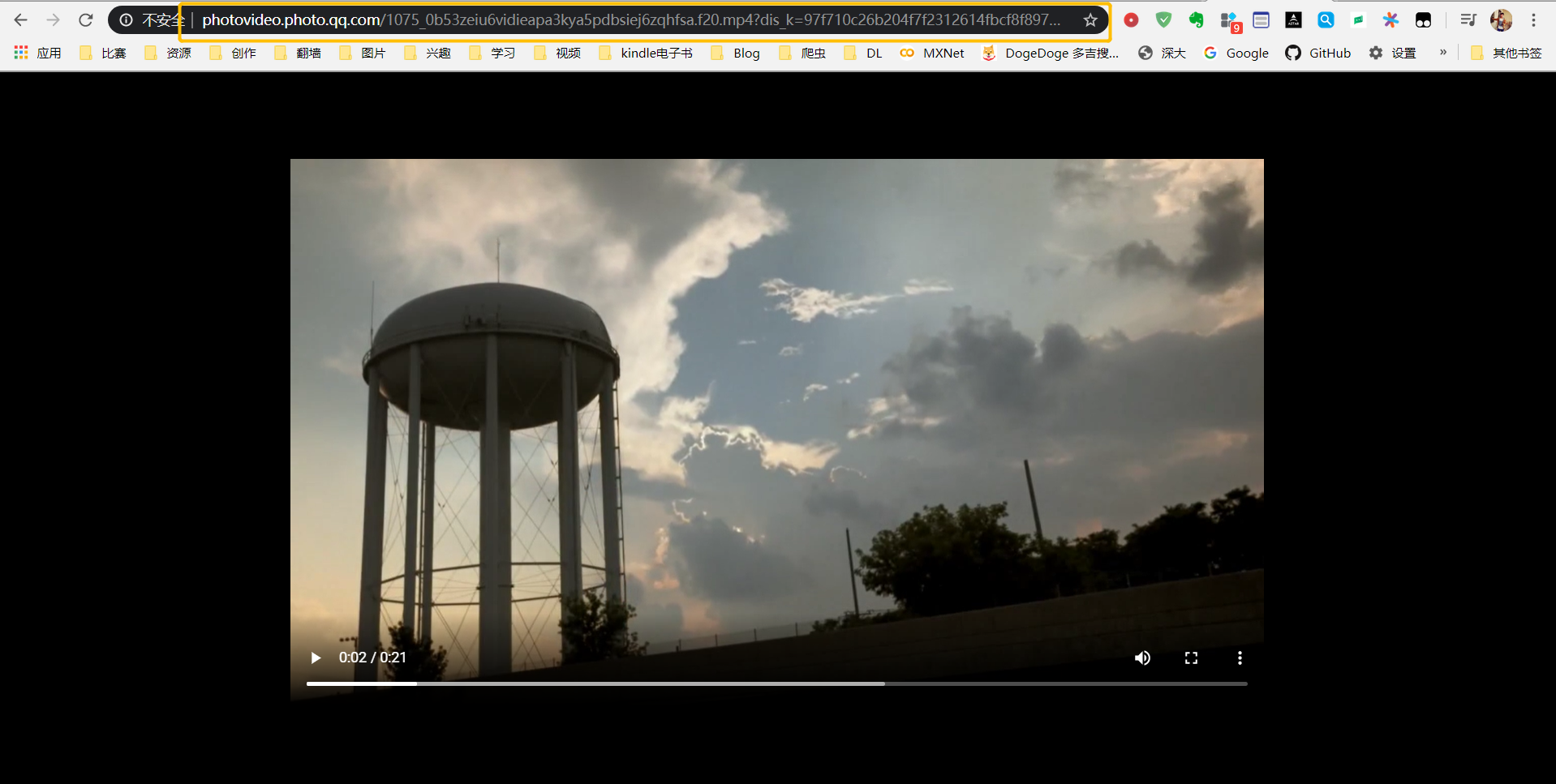This screenshot has width=1556, height=784.
Task: Open the Google bookmark
Action: tap(1236, 53)
